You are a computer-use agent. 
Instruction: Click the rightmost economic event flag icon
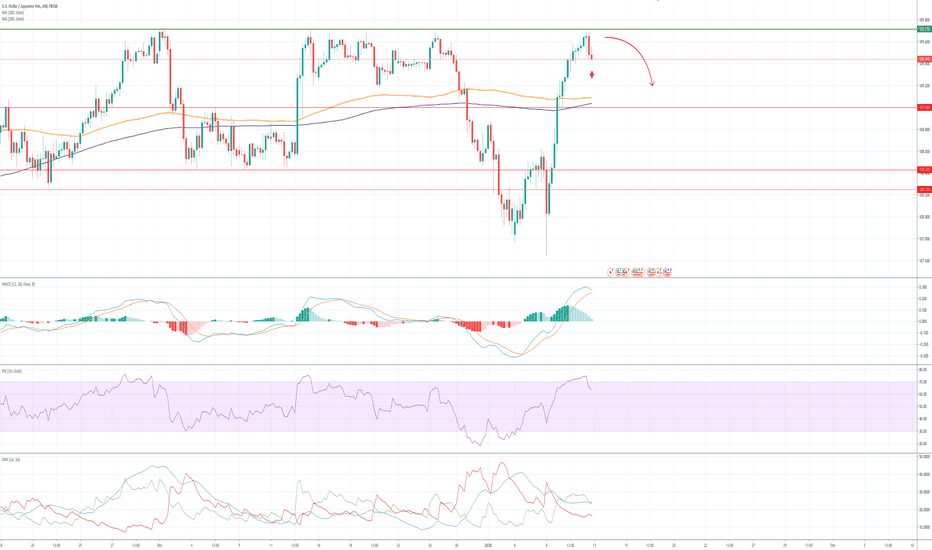667,270
